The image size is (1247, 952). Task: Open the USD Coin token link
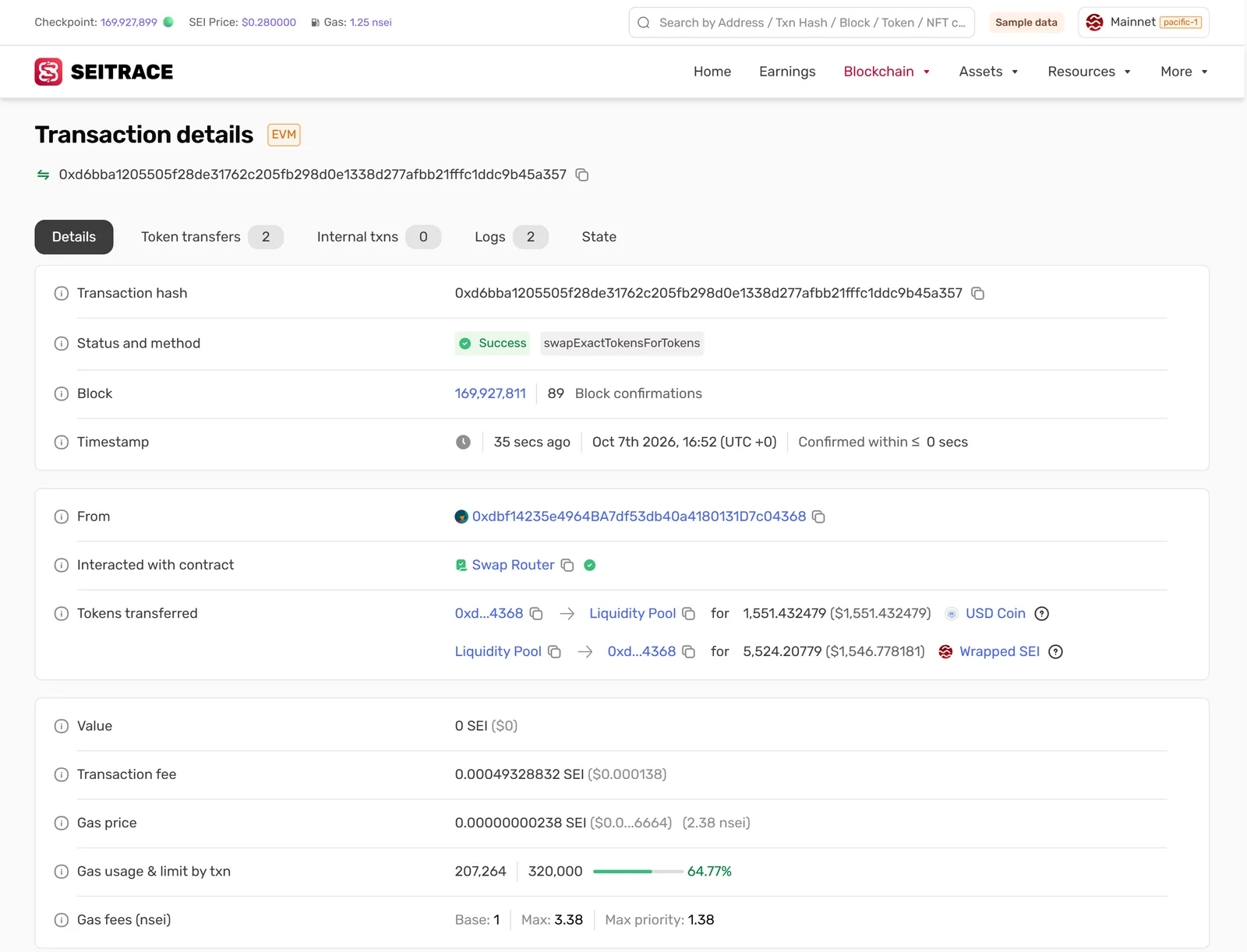click(995, 614)
